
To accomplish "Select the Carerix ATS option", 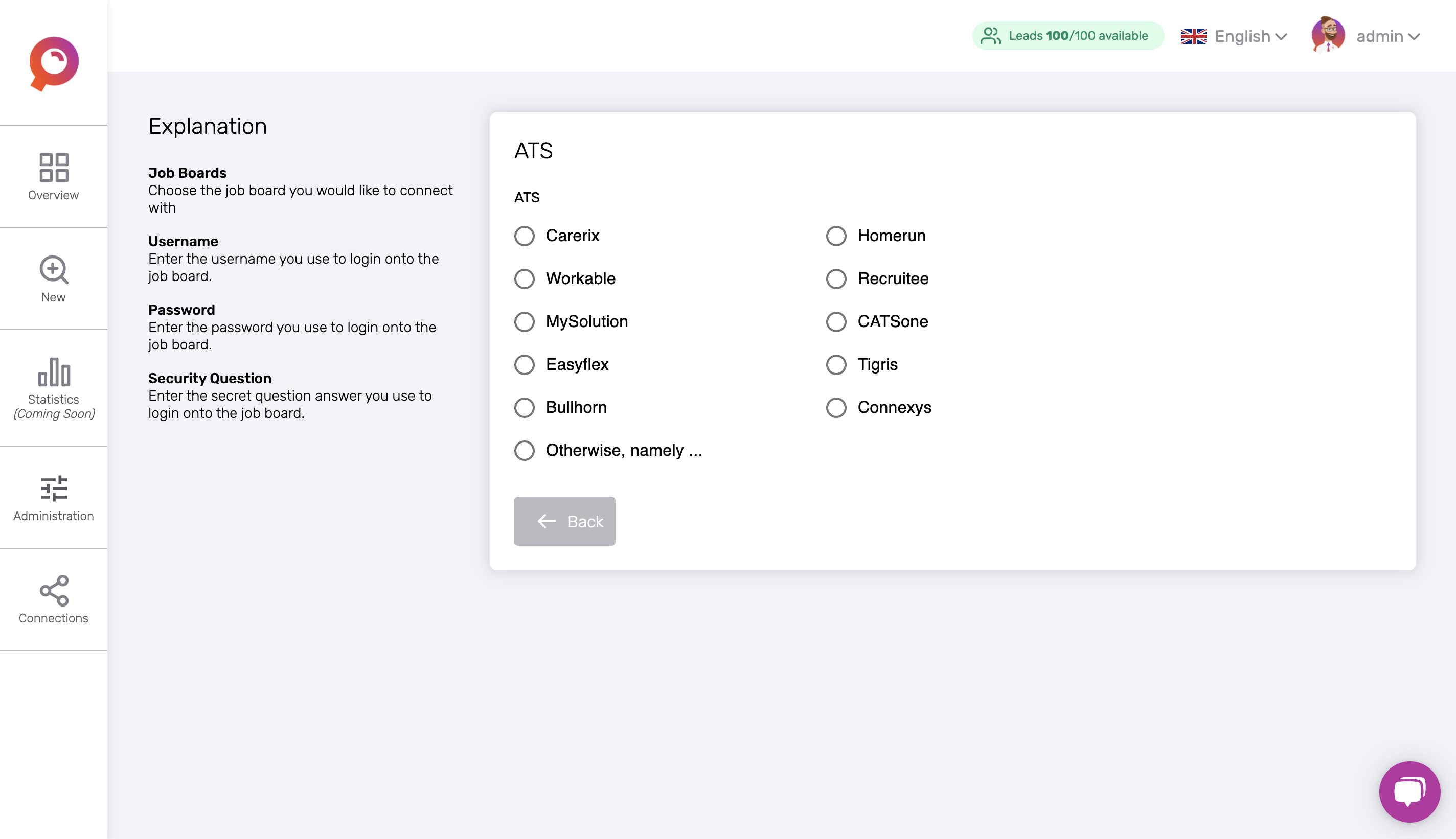I will click(524, 236).
